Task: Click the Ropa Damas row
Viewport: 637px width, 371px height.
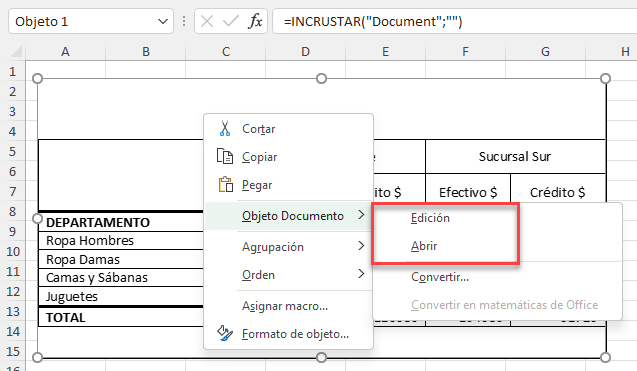Action: tap(83, 259)
